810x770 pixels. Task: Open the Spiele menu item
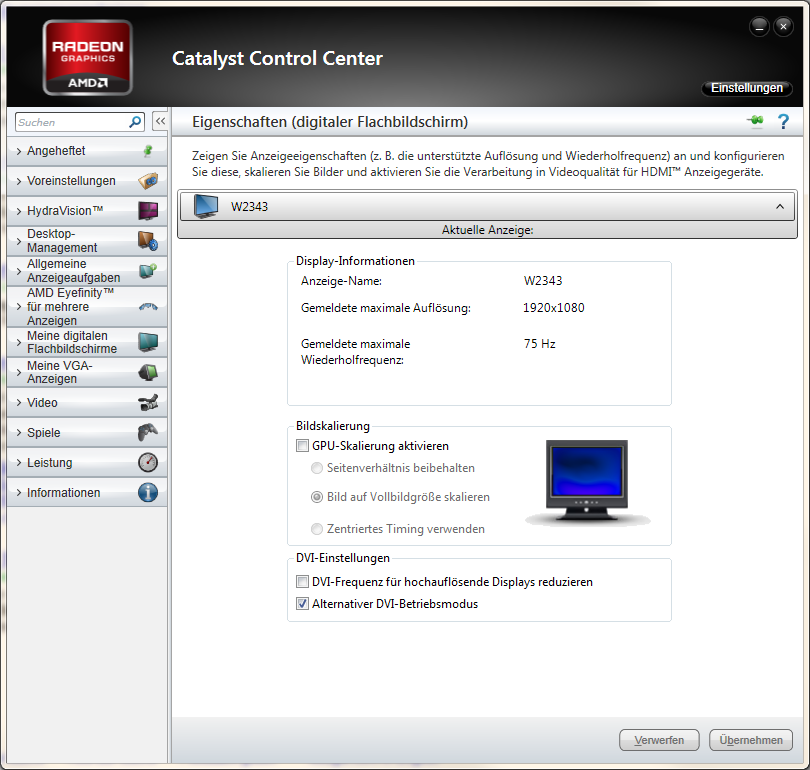[x=87, y=432]
